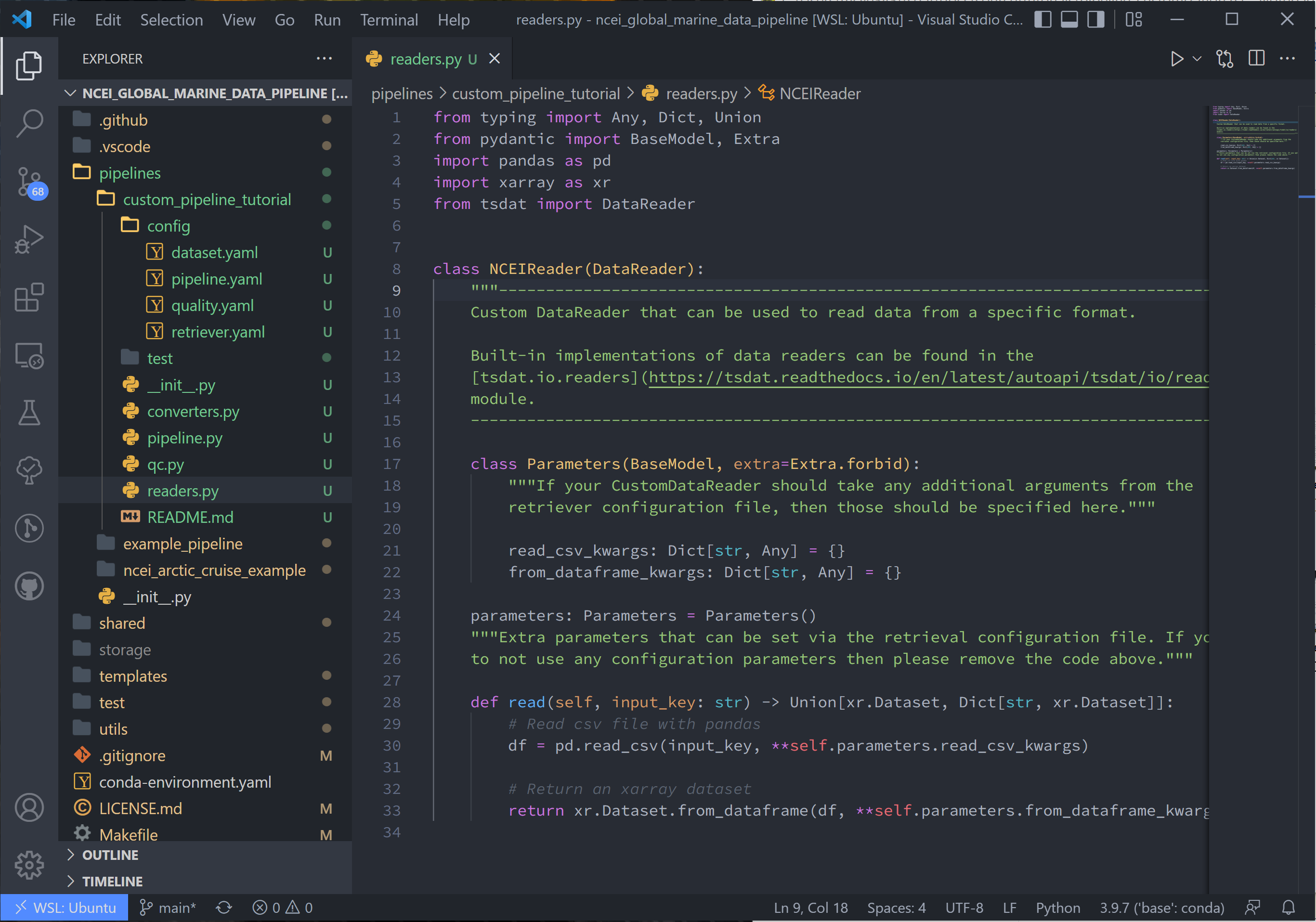1316x922 pixels.
Task: Open notifications bell icon
Action: coord(1289,908)
